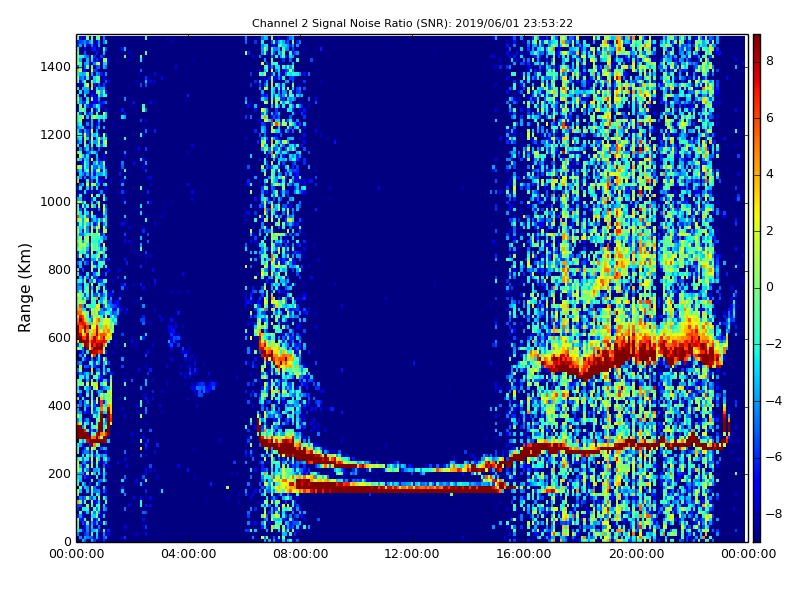Click the colorbar value 2 label
Image resolution: width=800 pixels, height=600 pixels.
[x=770, y=231]
